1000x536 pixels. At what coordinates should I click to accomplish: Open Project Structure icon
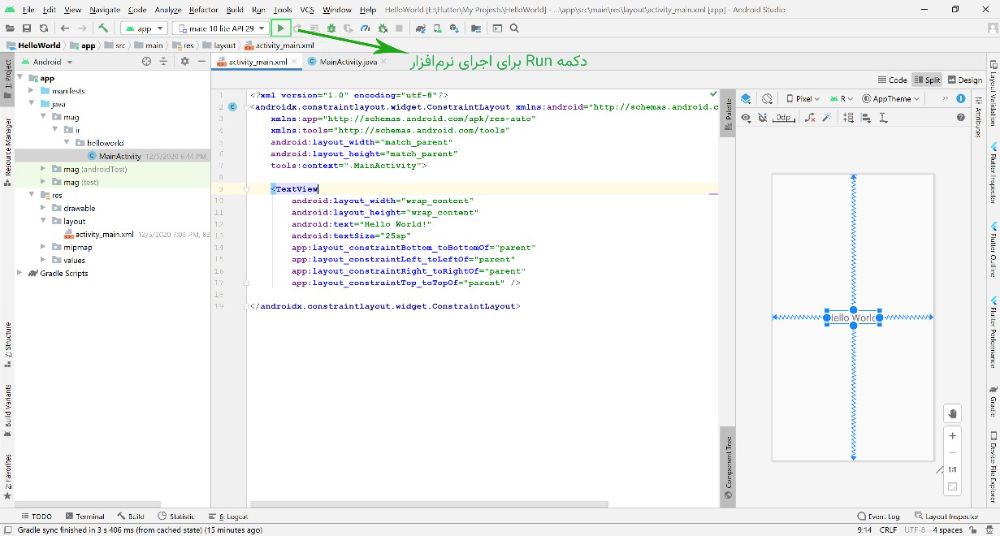coord(476,28)
